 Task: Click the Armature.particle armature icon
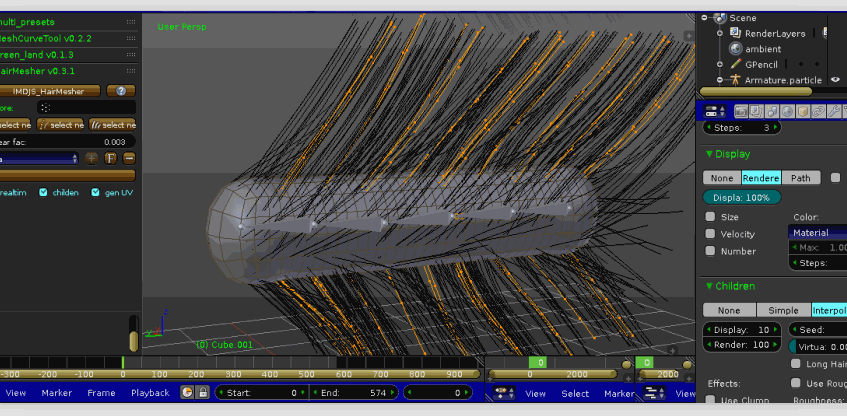point(735,80)
